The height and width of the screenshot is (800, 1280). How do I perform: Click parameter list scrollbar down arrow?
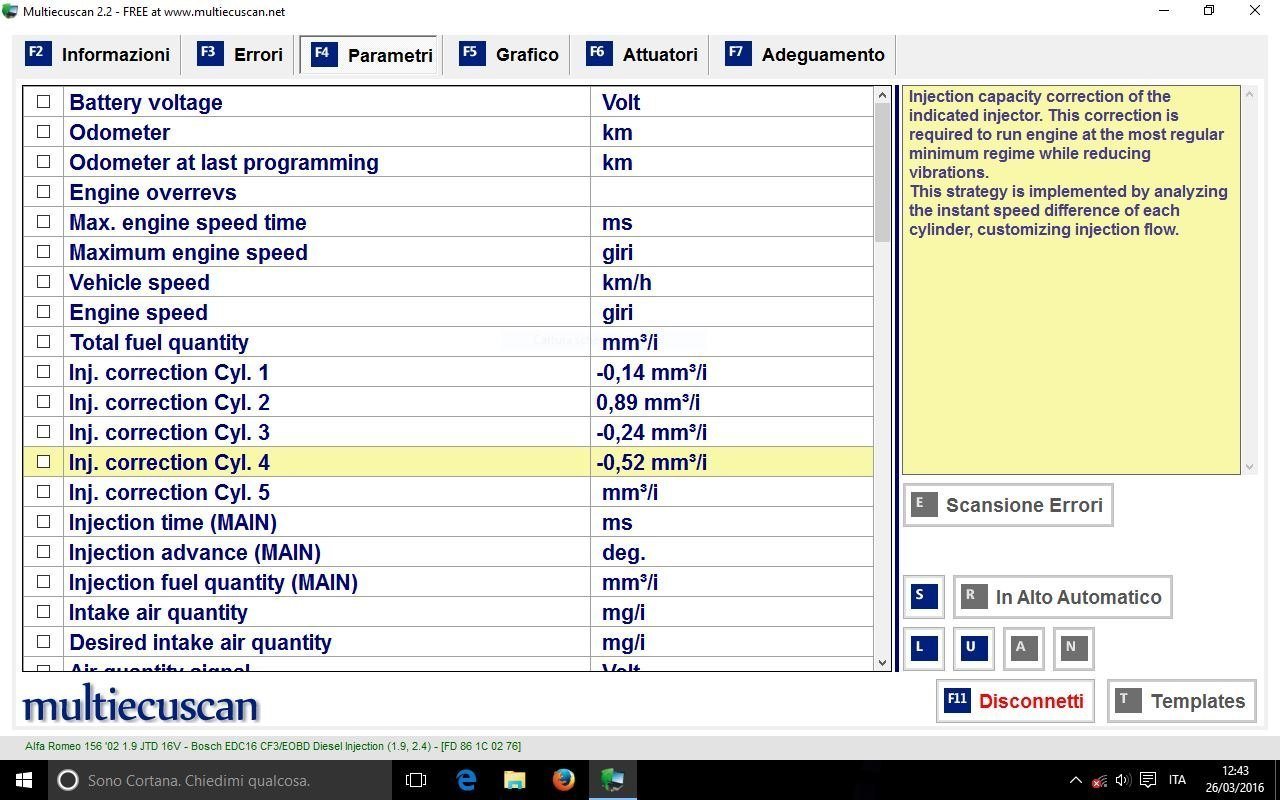(x=882, y=662)
